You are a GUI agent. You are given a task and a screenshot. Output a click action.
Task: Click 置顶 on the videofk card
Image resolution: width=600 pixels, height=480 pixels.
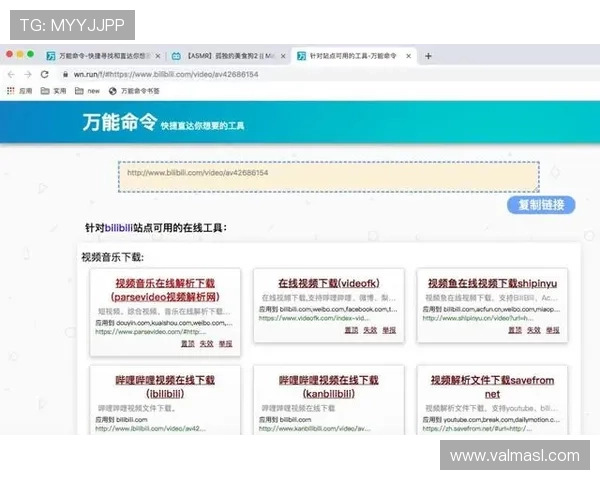(351, 330)
